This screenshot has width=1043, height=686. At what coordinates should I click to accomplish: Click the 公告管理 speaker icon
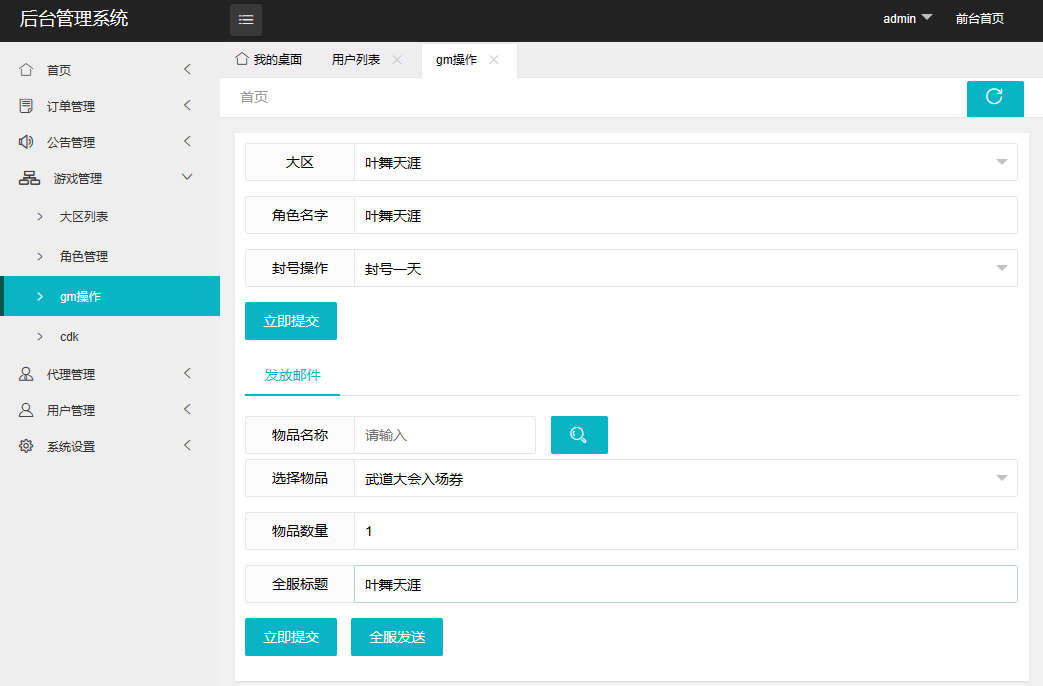26,142
